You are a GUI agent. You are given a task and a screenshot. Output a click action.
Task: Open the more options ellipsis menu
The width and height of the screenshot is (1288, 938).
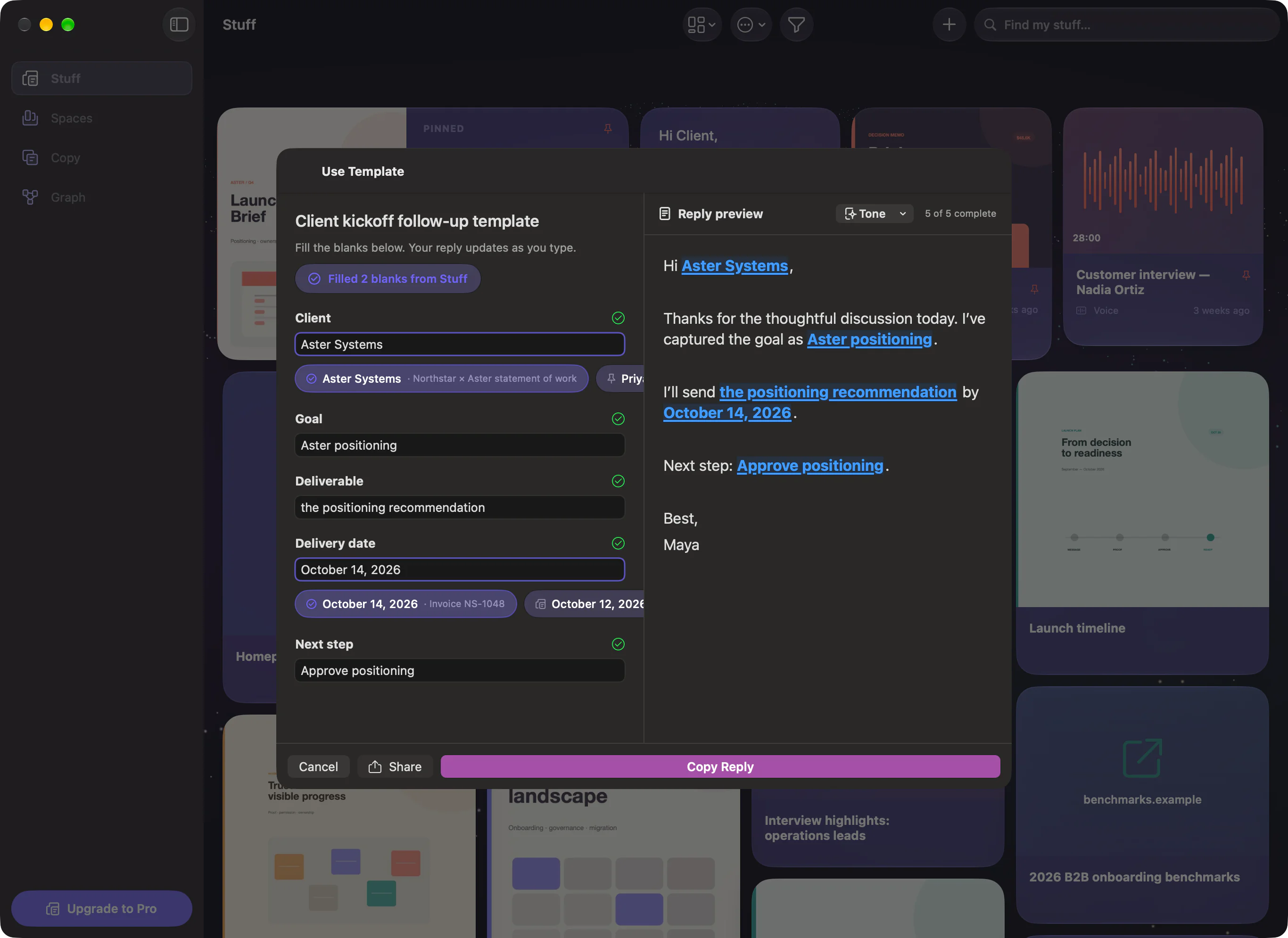pos(751,25)
